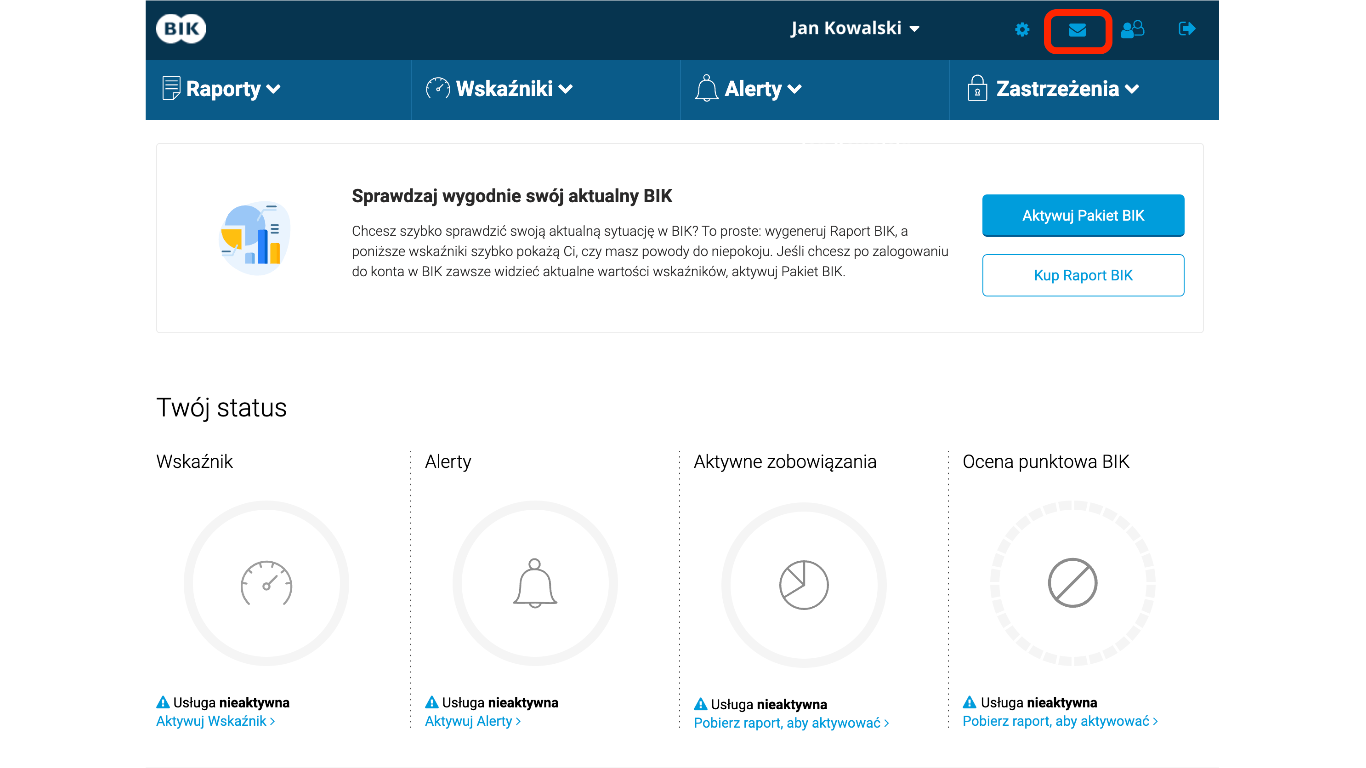The width and height of the screenshot is (1366, 768).
Task: Follow the Aktywuj Wskaźnik link
Action: (x=215, y=721)
